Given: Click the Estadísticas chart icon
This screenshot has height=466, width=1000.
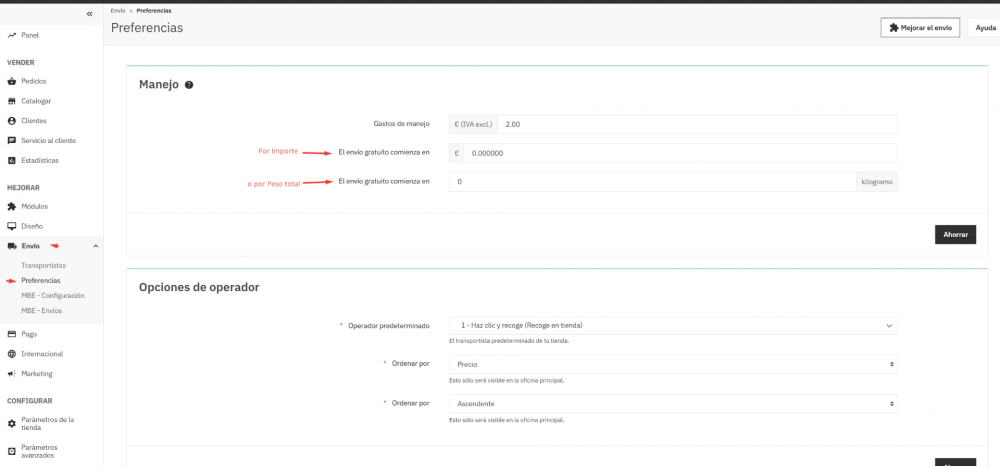Looking at the screenshot, I should [11, 160].
